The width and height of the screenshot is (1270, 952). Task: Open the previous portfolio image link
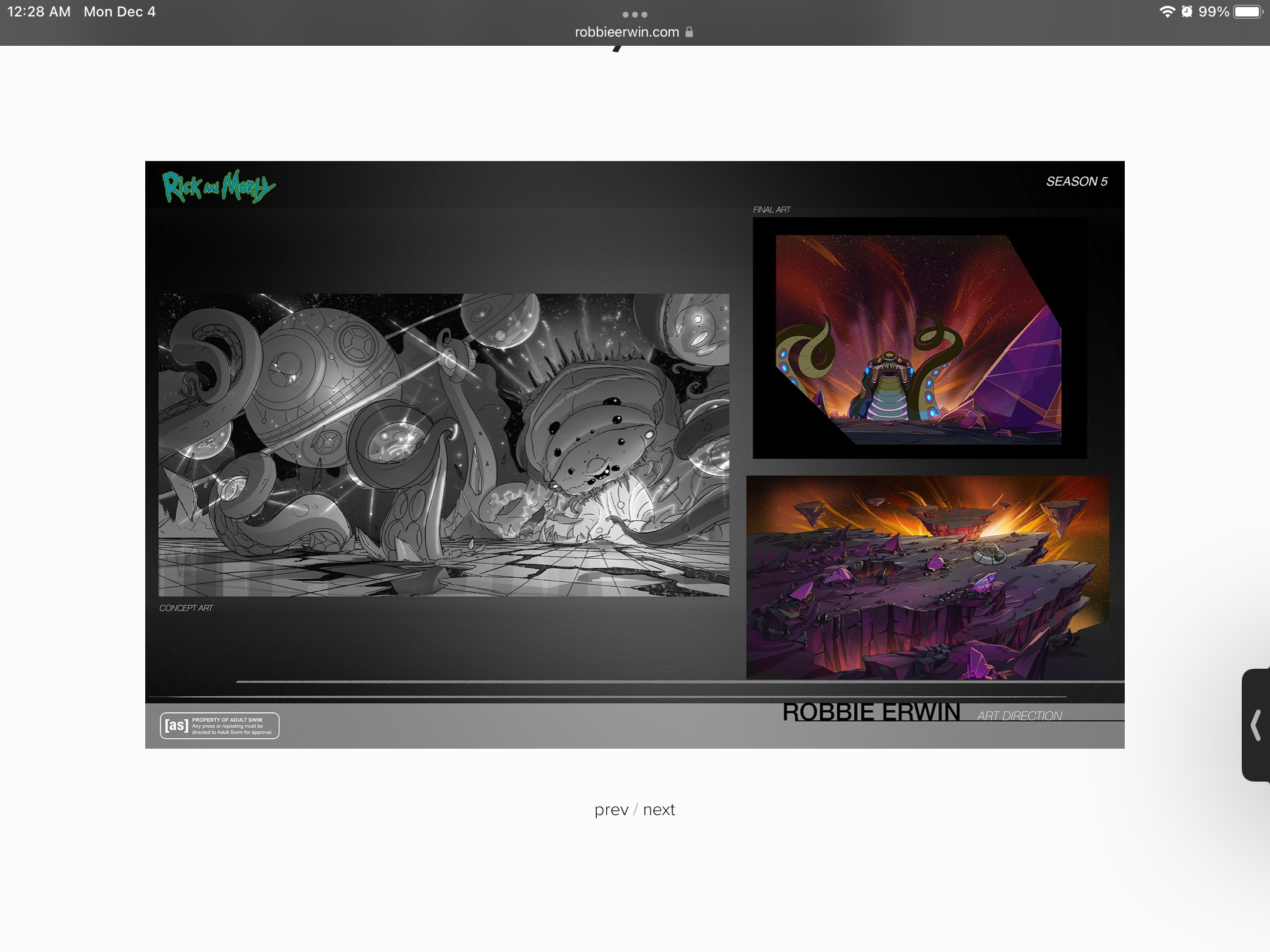point(611,810)
